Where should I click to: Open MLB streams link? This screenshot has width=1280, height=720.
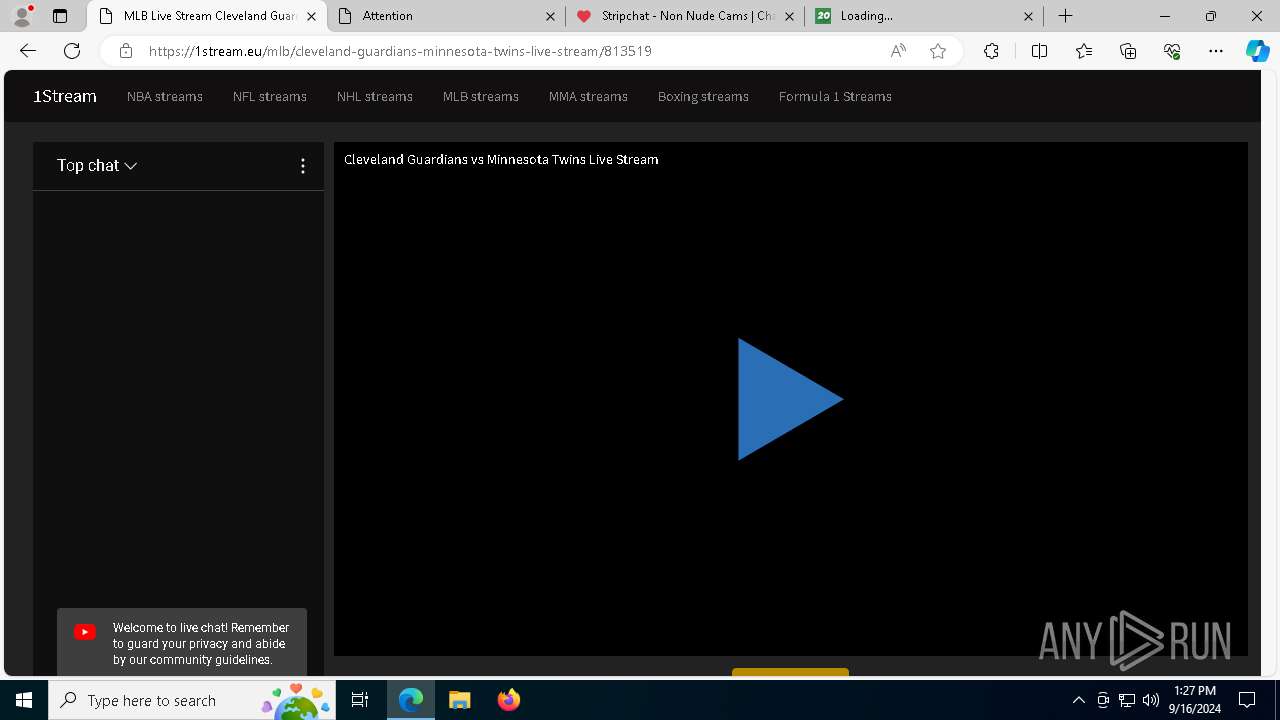click(481, 97)
